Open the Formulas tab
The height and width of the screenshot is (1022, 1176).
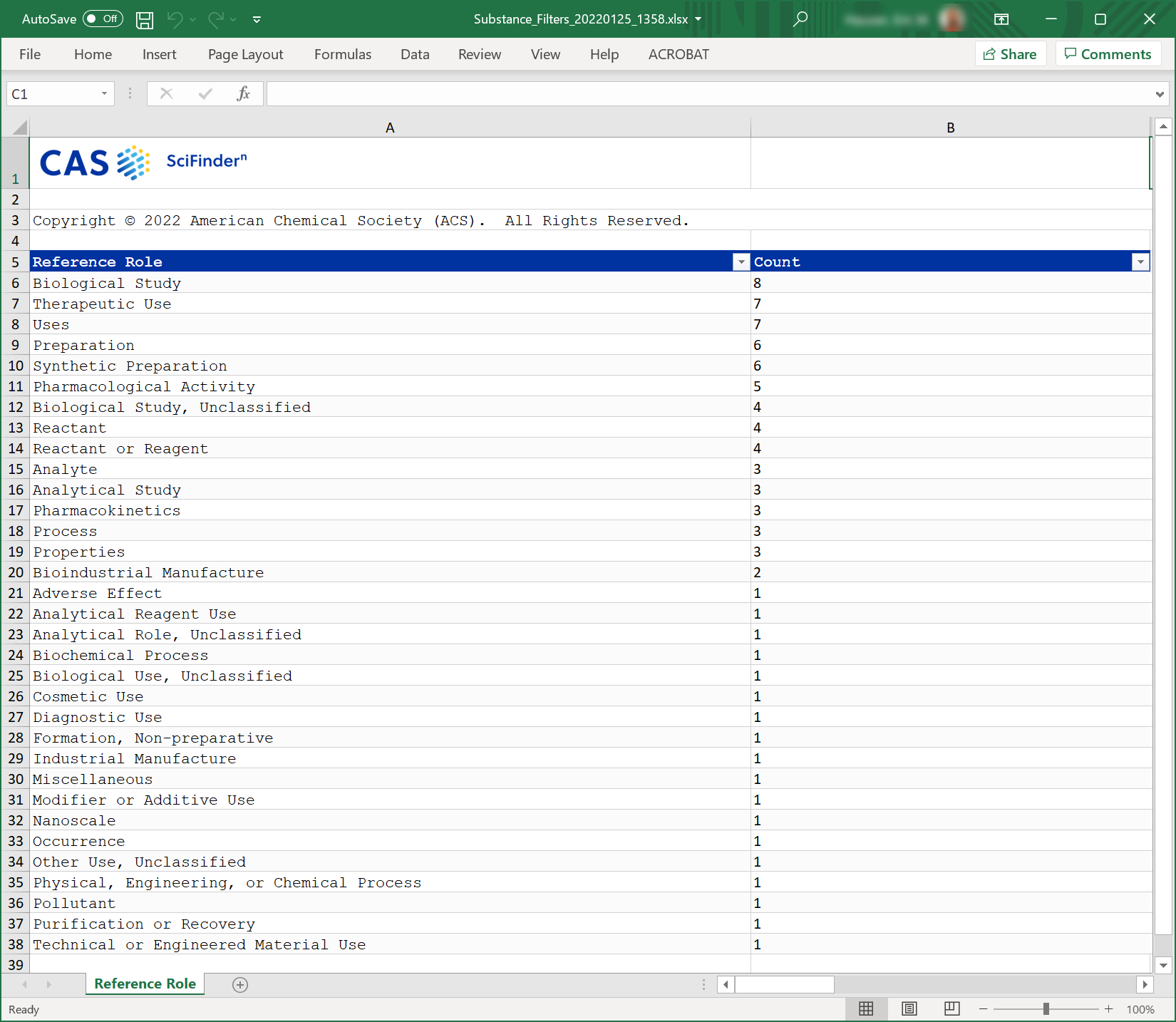(x=343, y=54)
